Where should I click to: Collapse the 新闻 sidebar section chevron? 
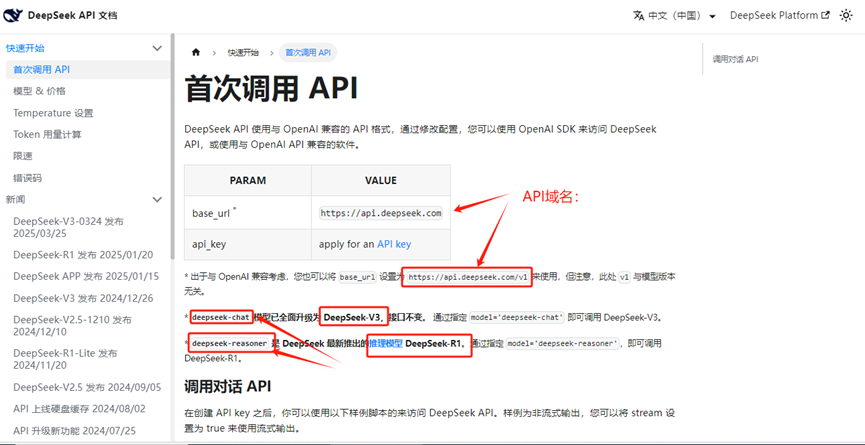pyautogui.click(x=157, y=199)
